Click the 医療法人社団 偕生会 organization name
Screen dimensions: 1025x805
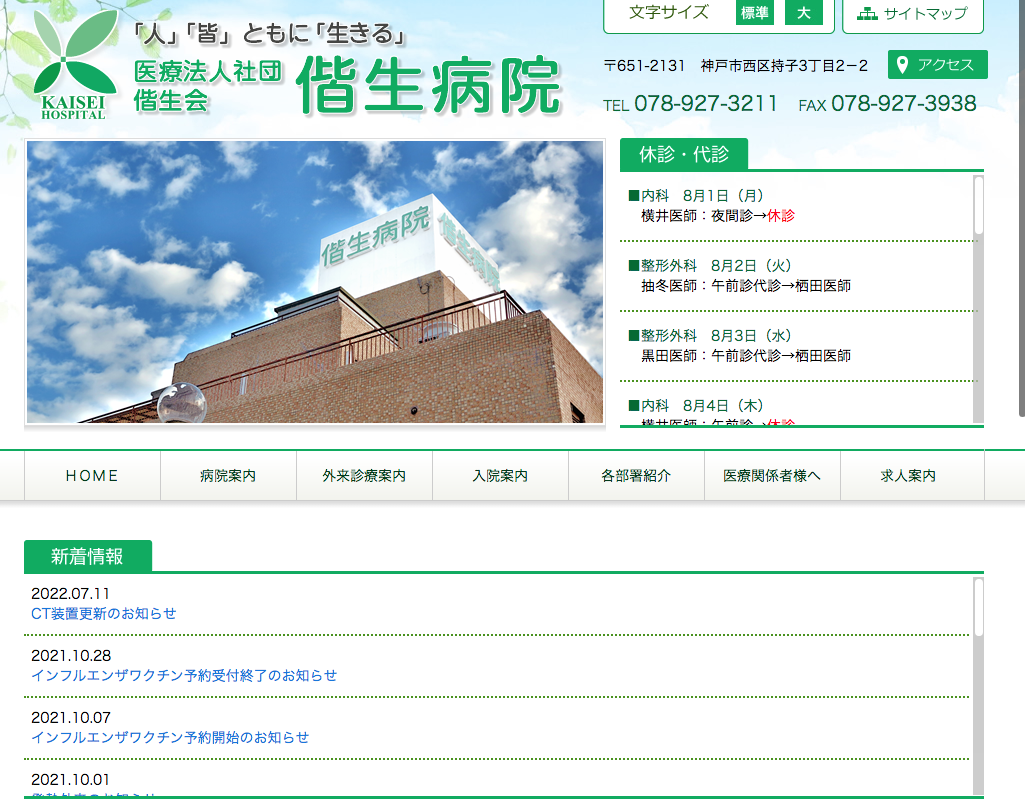(207, 86)
